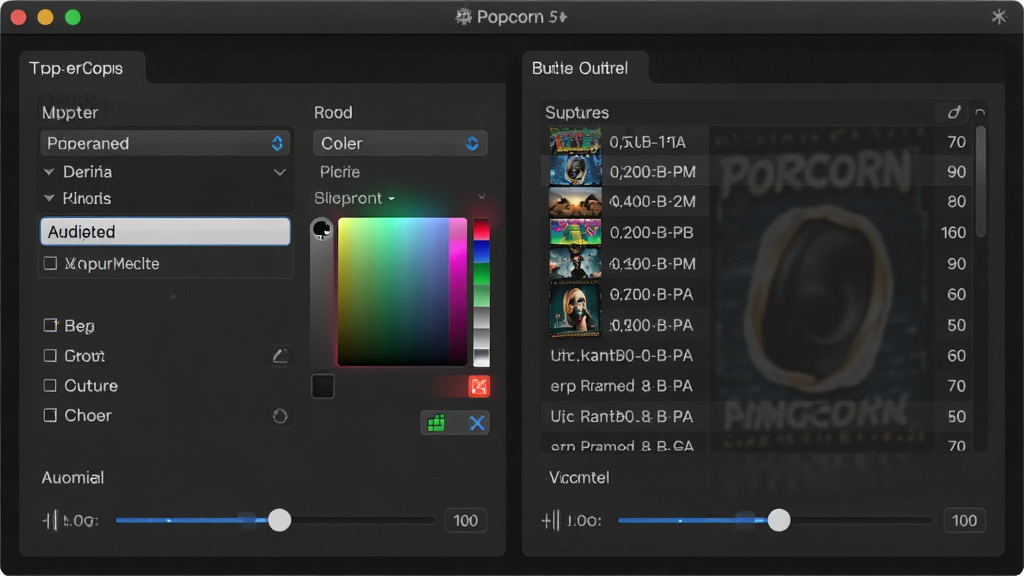Select thumbnail for 0,200-B-PM
This screenshot has width=1024, height=576.
tap(575, 171)
